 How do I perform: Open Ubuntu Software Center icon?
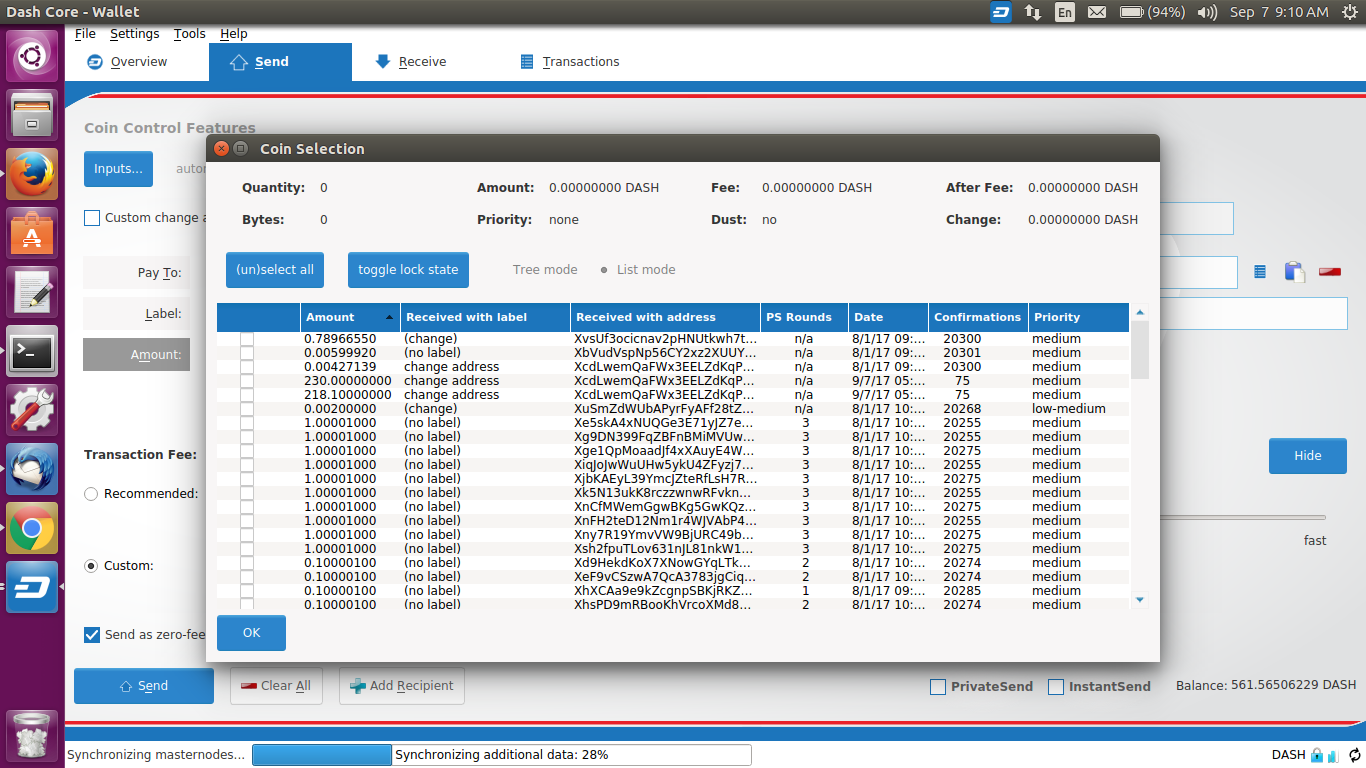[32, 233]
